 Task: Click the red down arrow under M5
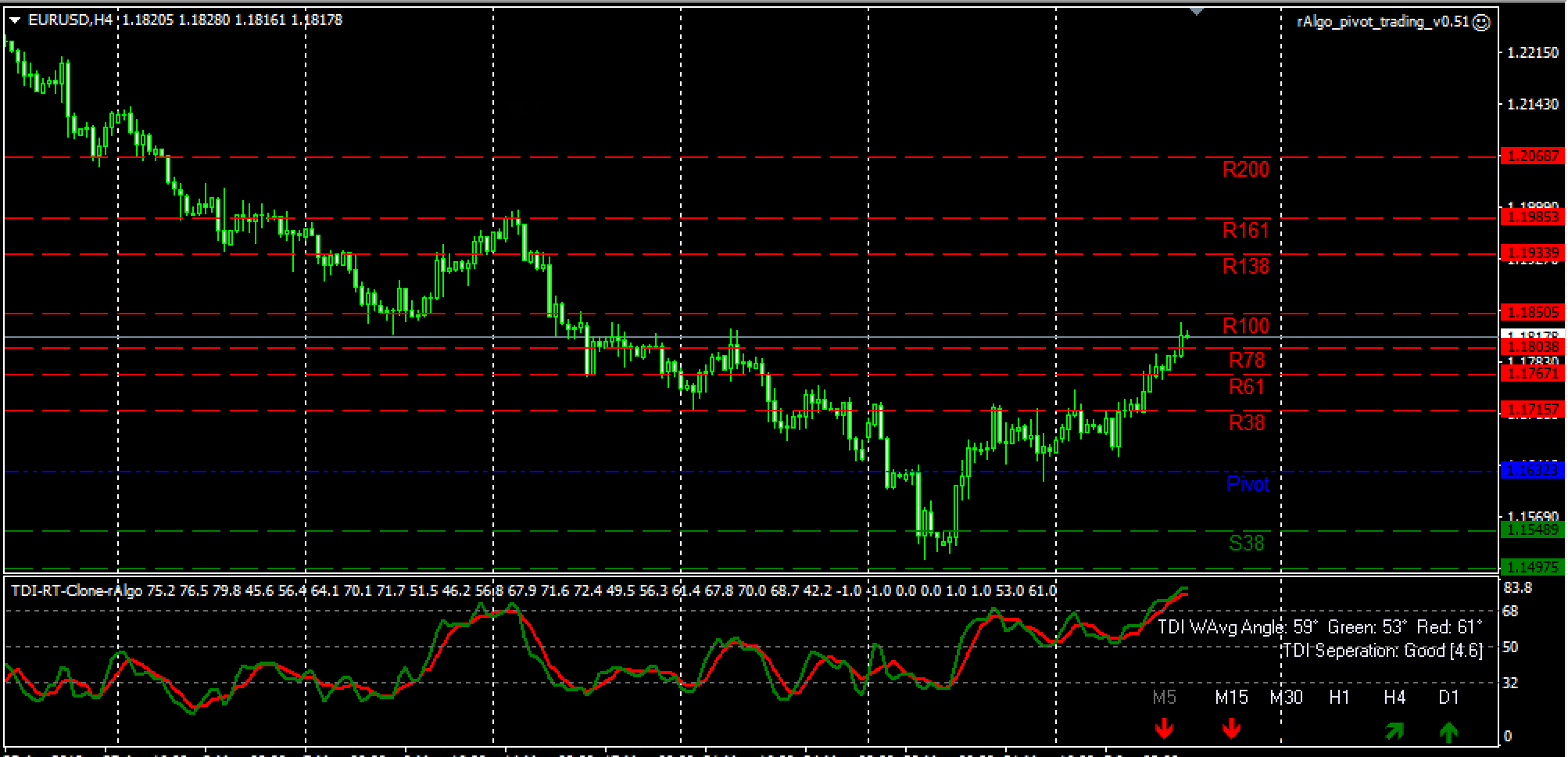coord(1164,729)
